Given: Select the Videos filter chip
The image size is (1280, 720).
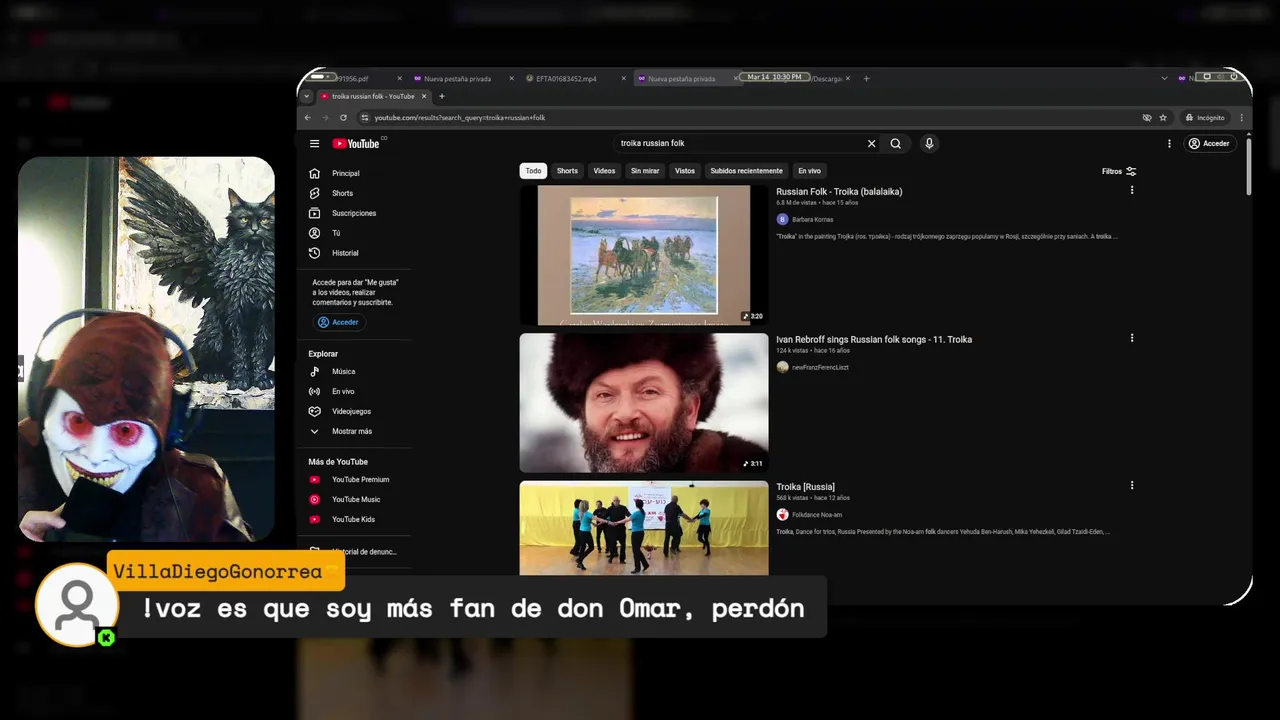Looking at the screenshot, I should 604,171.
